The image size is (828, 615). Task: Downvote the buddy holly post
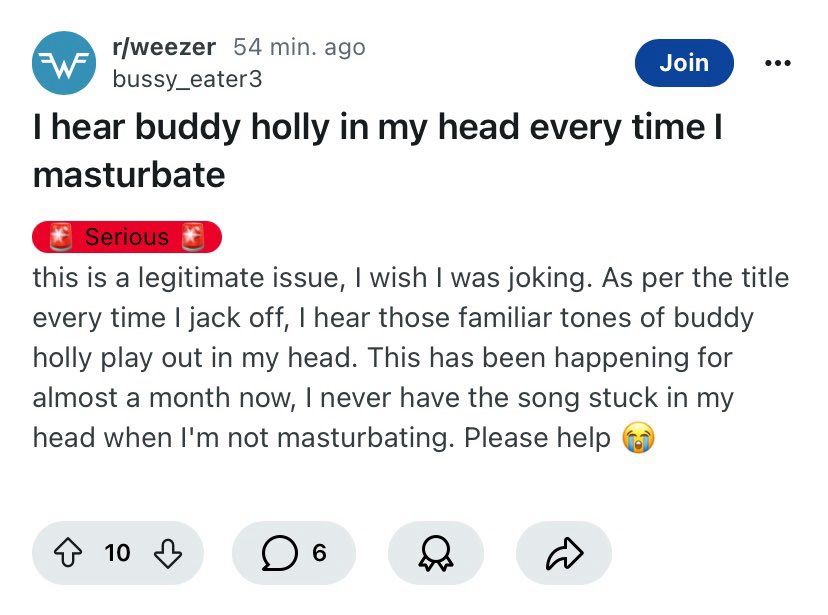169,553
